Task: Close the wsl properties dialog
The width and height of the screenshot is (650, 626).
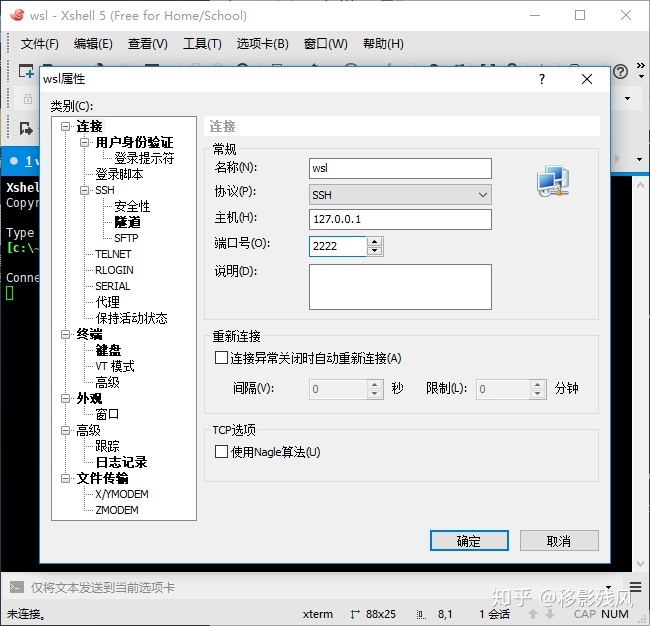Action: (x=587, y=79)
